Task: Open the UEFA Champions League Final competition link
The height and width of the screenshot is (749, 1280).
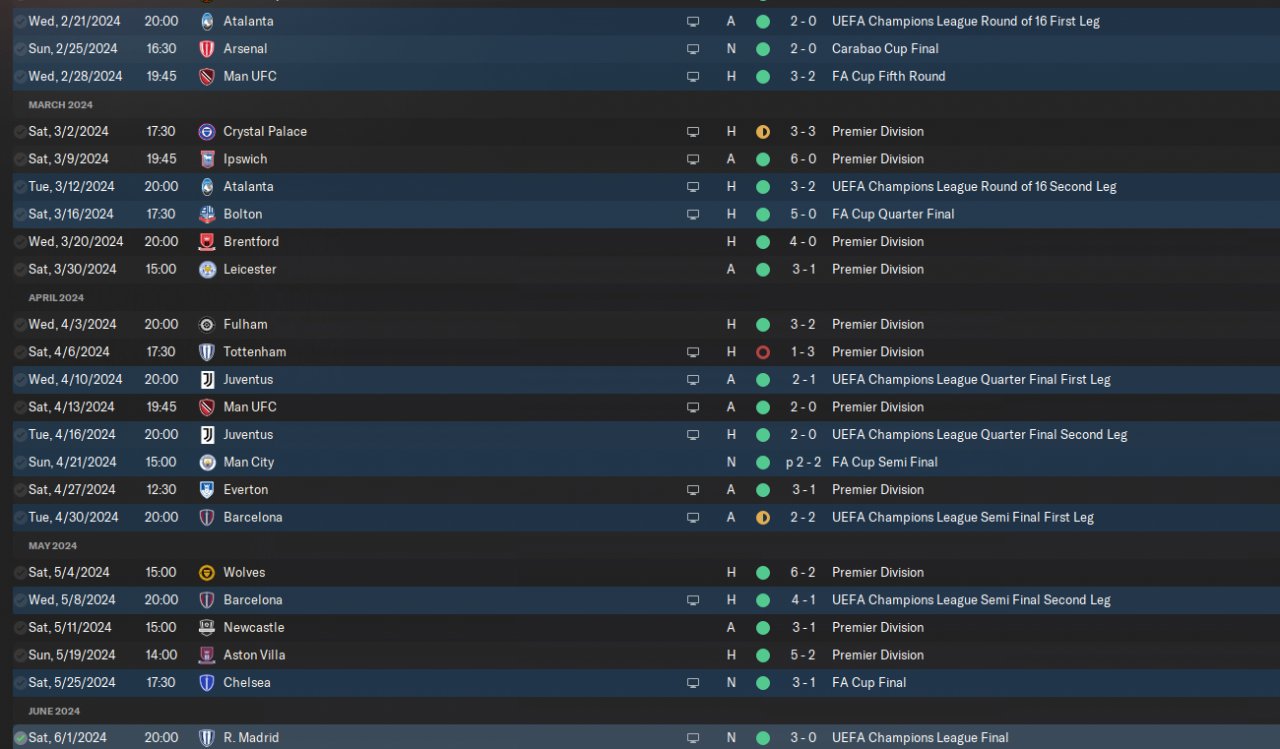Action: (920, 738)
